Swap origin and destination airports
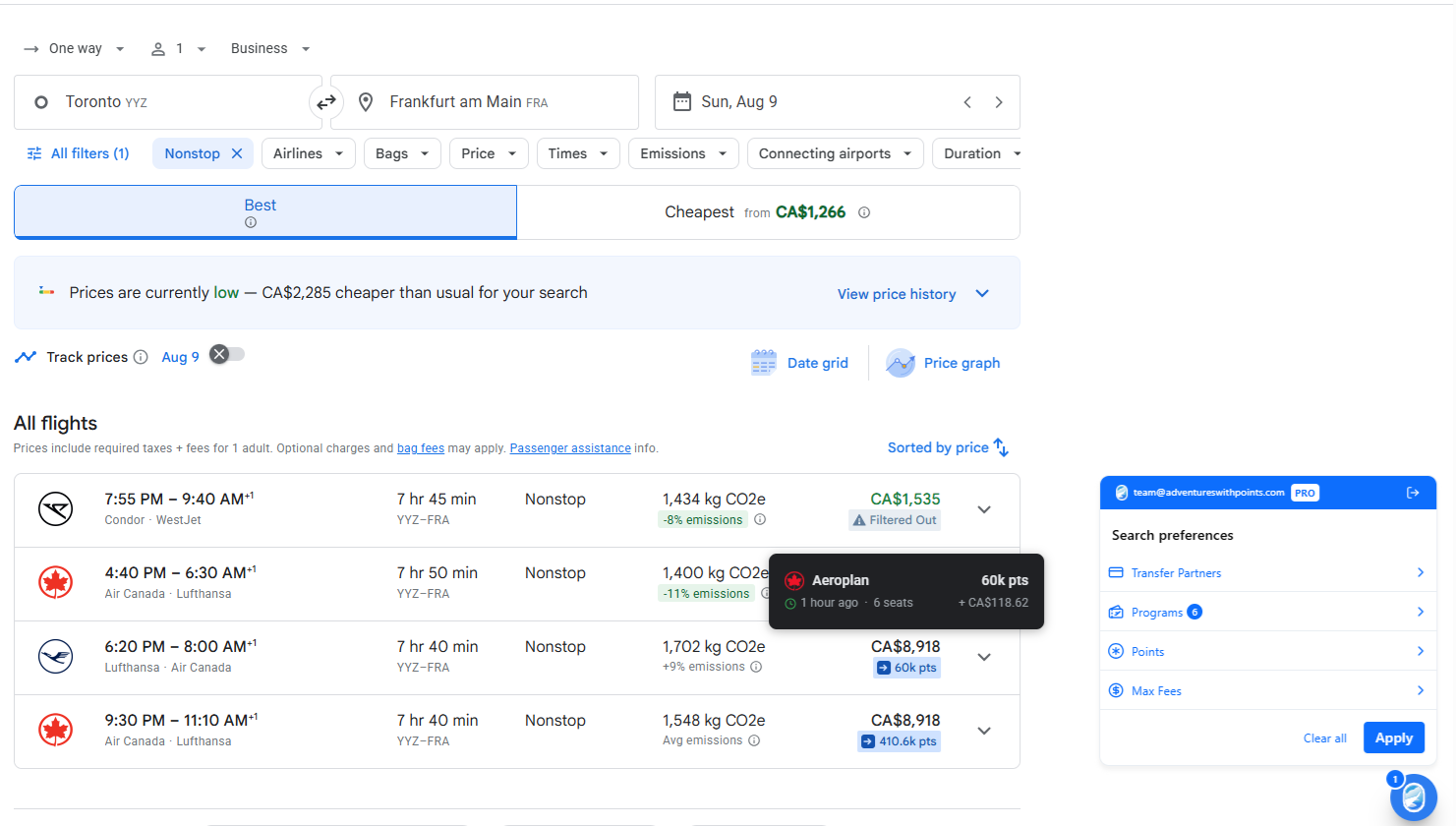Viewport: 1456px width, 826px height. pos(325,102)
